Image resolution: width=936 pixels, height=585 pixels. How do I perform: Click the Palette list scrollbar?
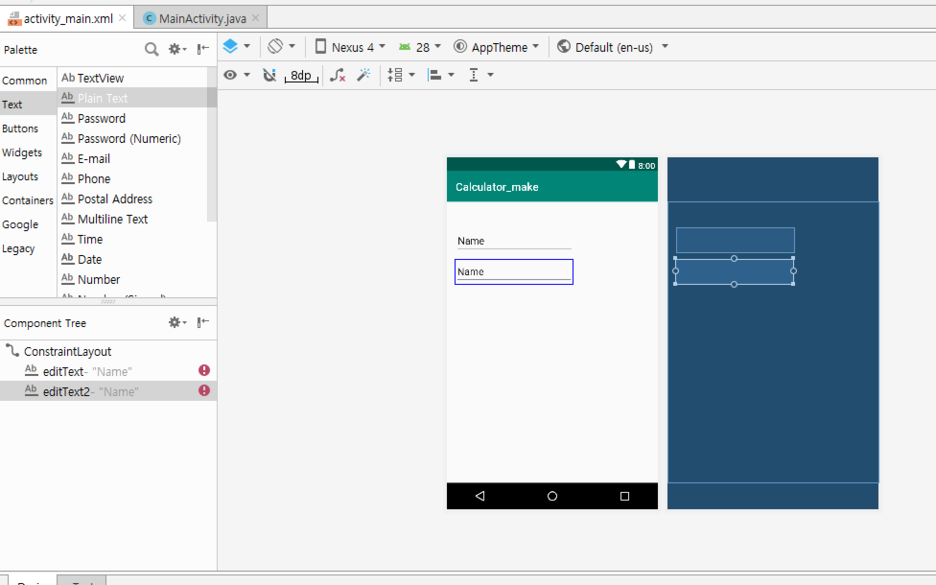[x=212, y=144]
